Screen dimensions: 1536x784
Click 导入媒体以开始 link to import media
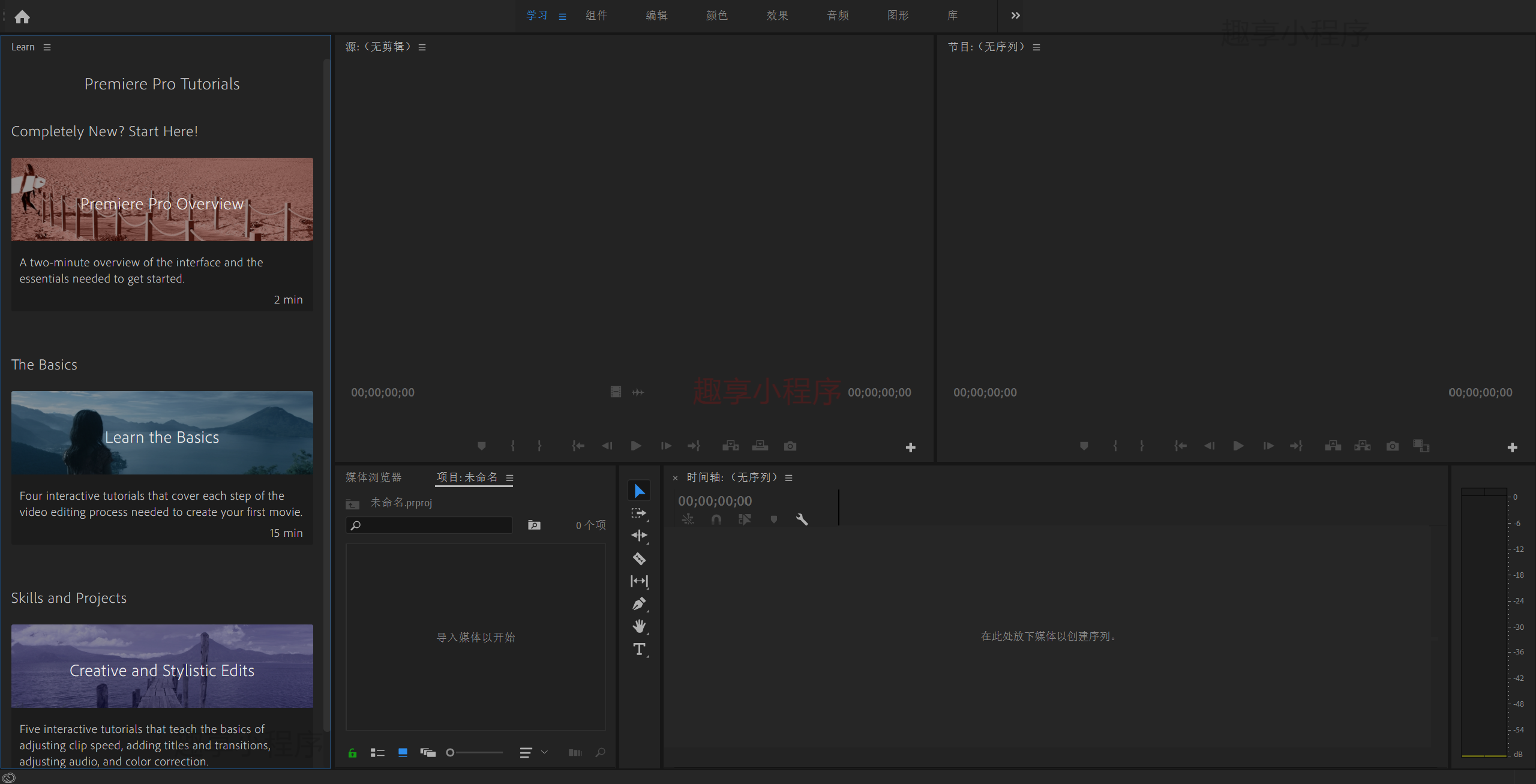pos(478,636)
